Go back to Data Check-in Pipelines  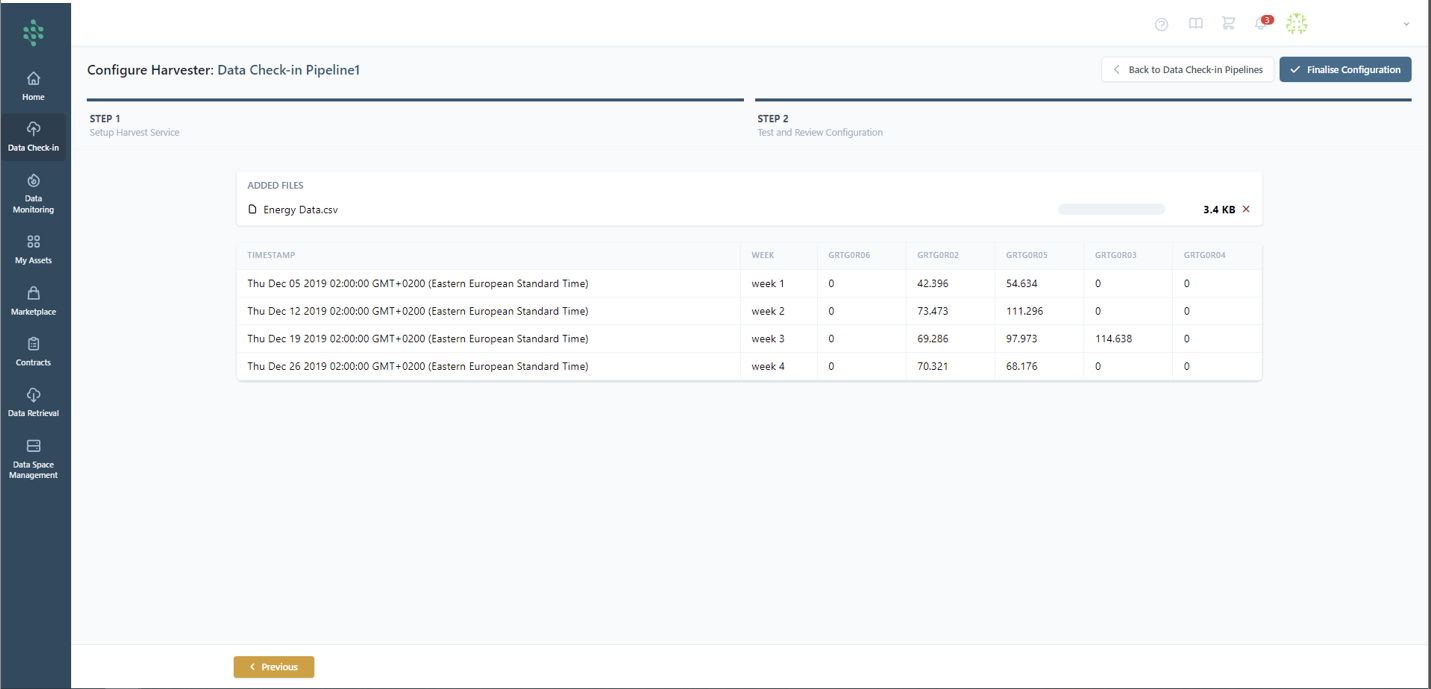pyautogui.click(x=1187, y=70)
